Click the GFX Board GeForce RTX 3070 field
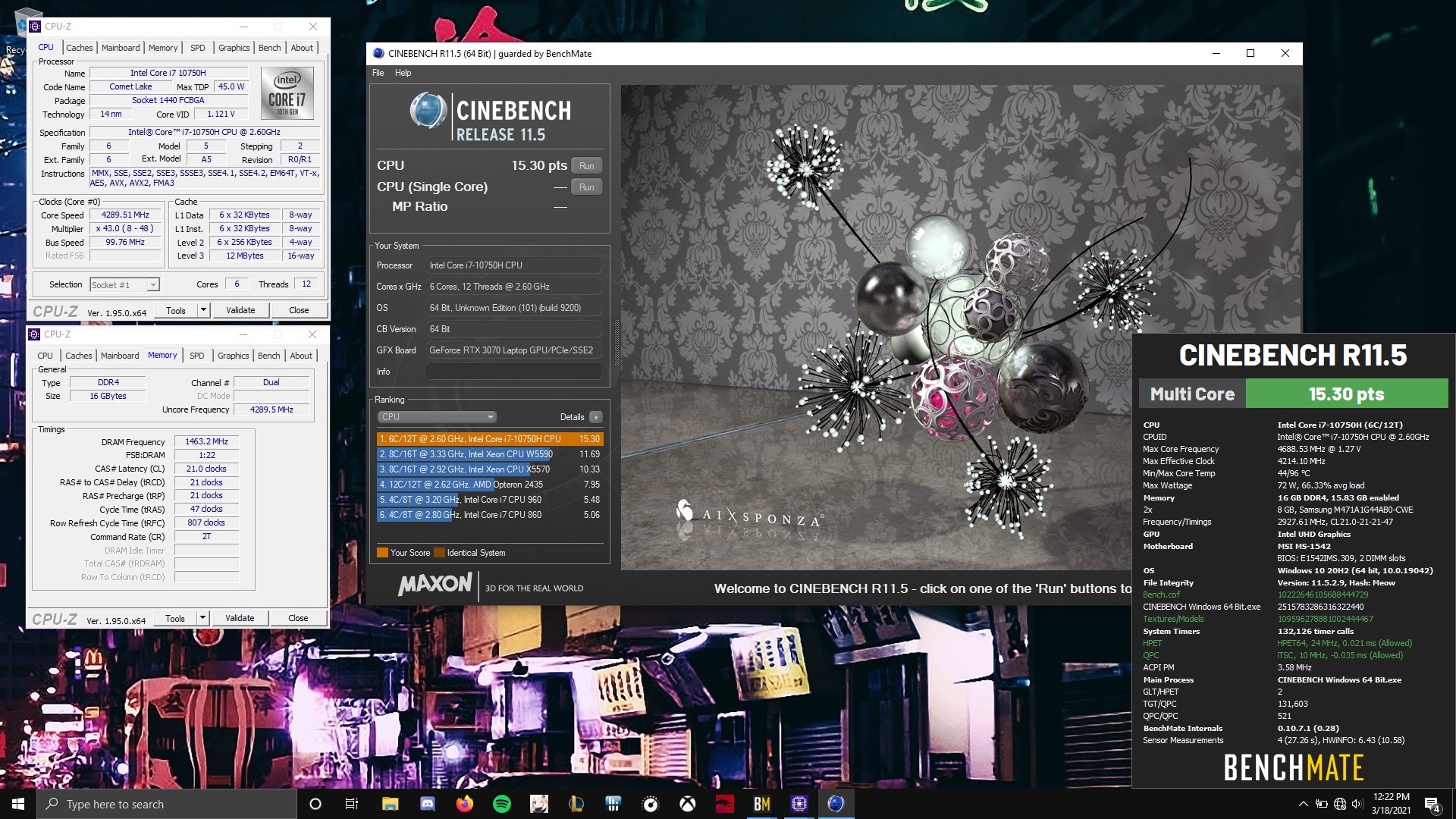The height and width of the screenshot is (819, 1456). pyautogui.click(x=514, y=350)
